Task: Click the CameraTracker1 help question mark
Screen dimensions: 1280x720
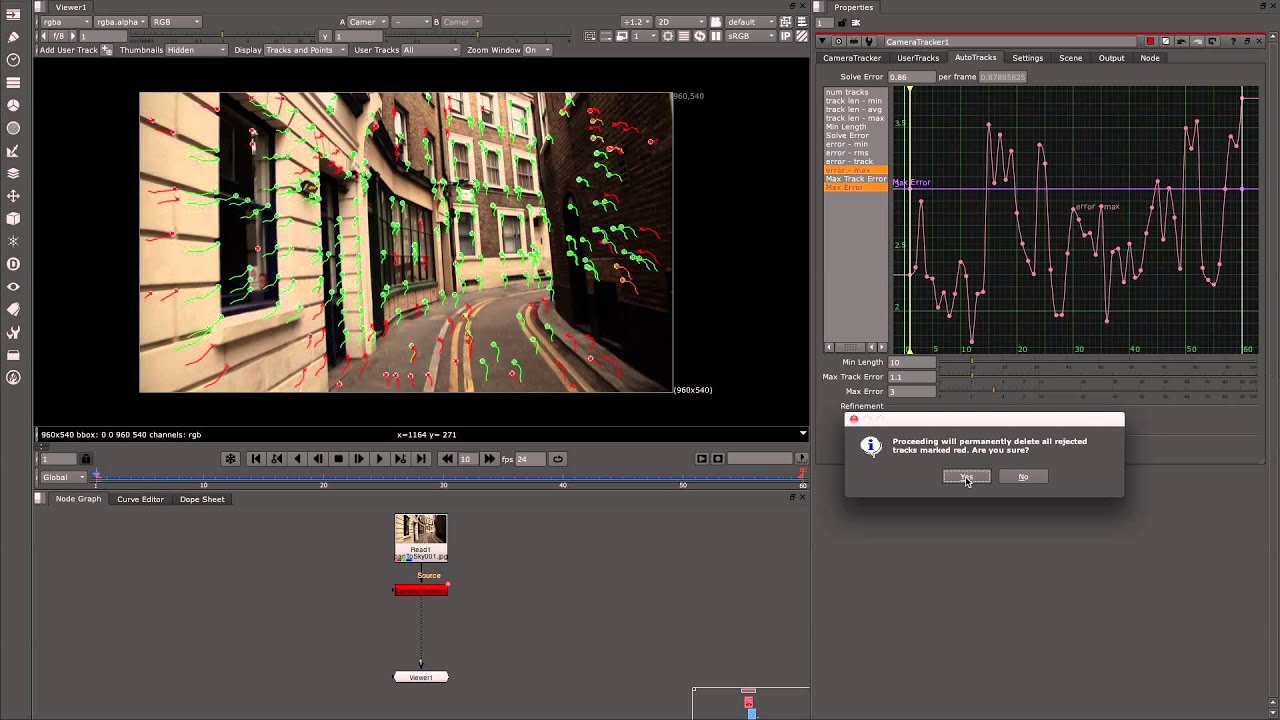Action: (1233, 42)
